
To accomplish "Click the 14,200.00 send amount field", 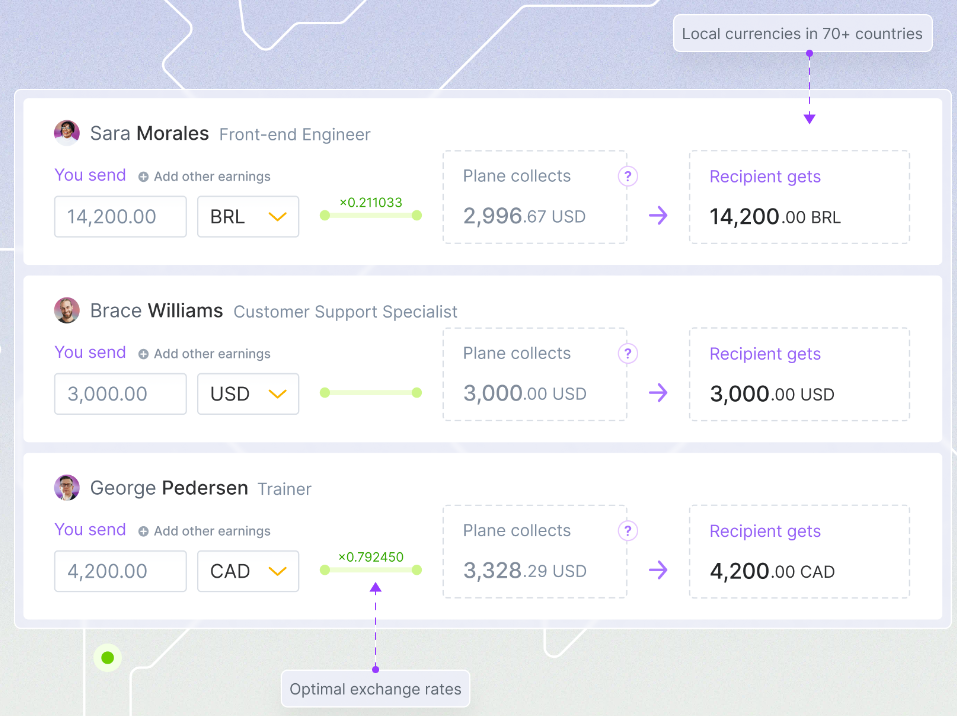I will click(120, 216).
